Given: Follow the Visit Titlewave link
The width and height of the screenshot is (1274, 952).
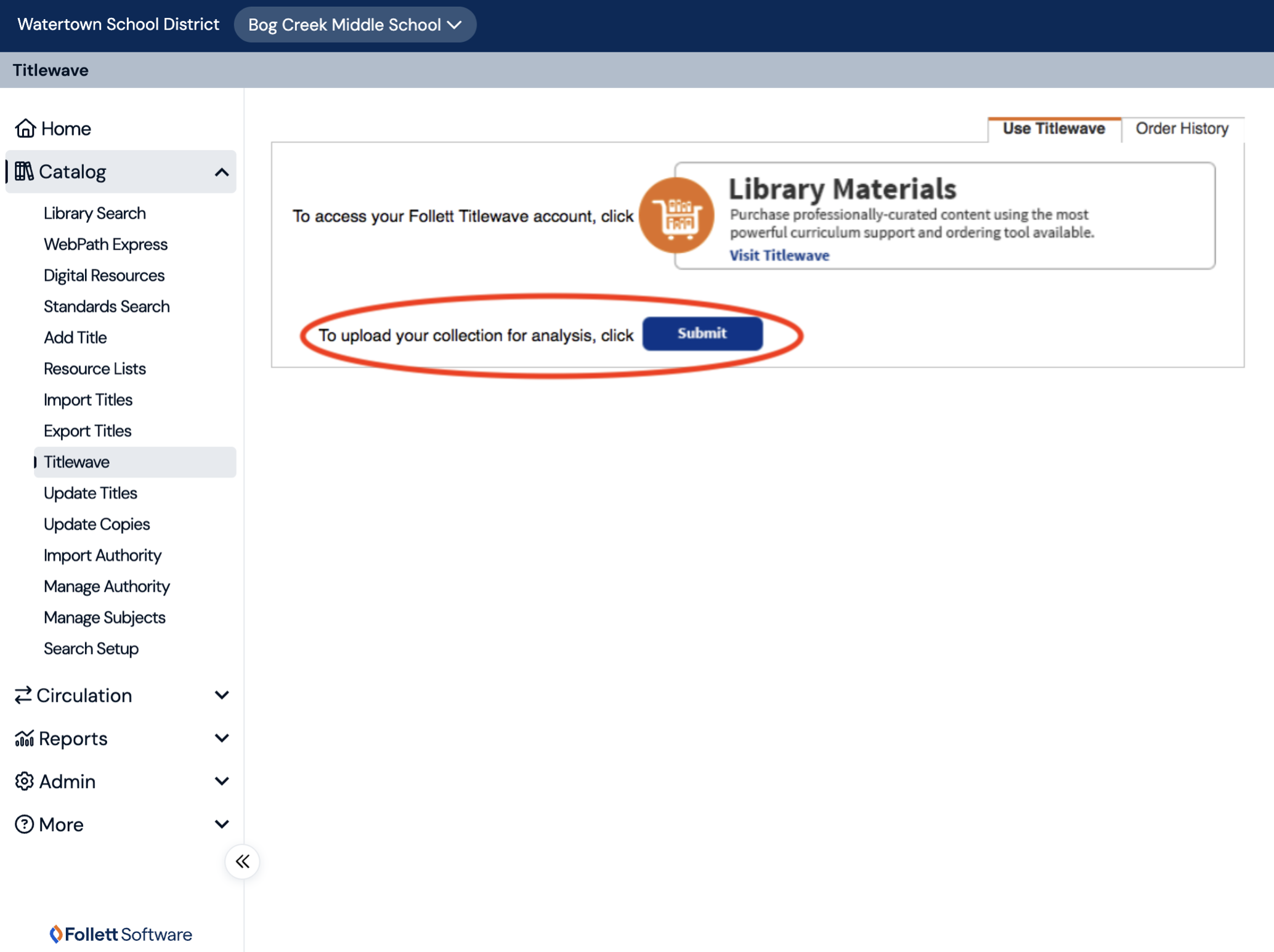Looking at the screenshot, I should 779,255.
